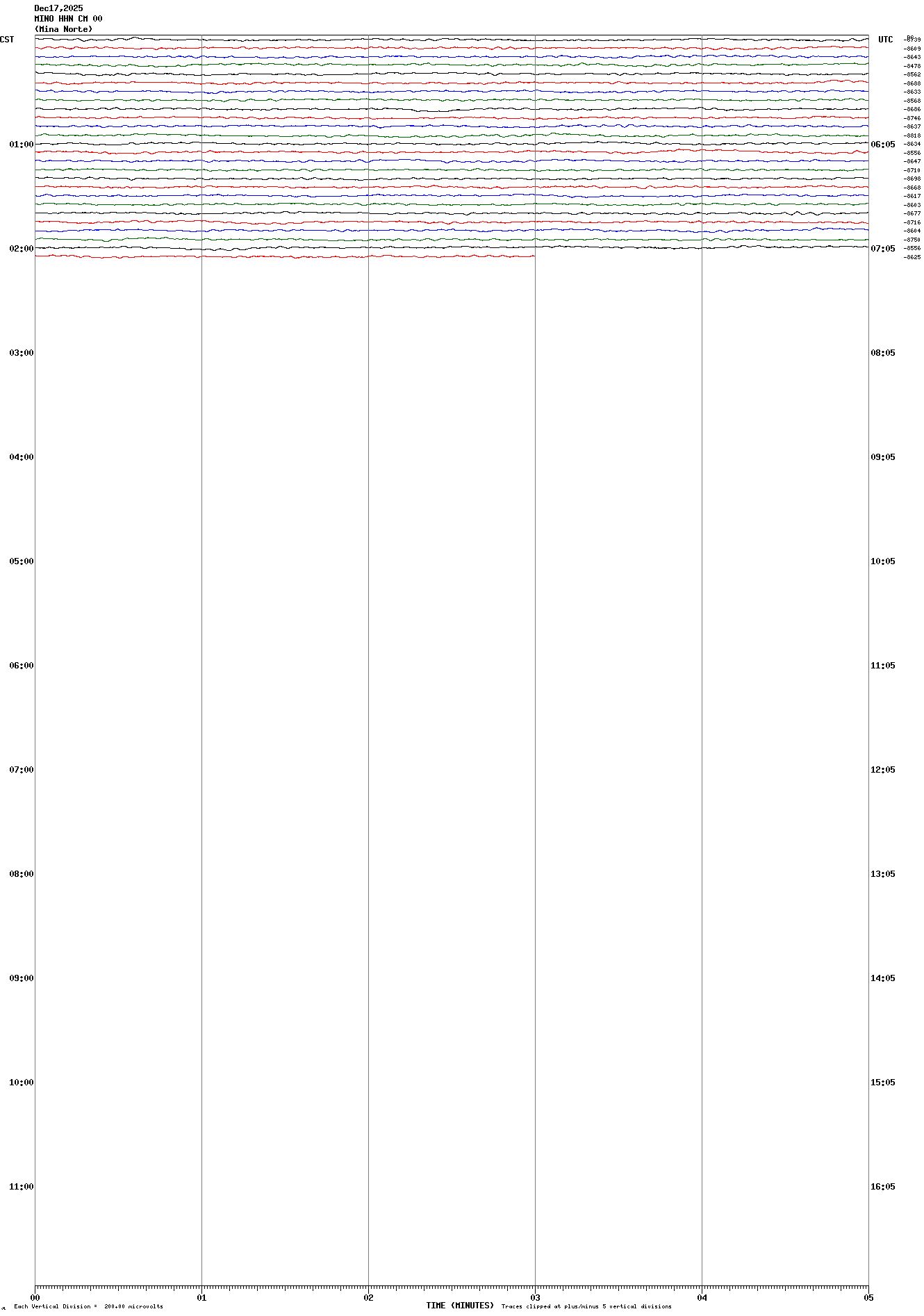This screenshot has height=1316, width=924.
Task: Click the 05:00 CST time label
Action: click(21, 561)
